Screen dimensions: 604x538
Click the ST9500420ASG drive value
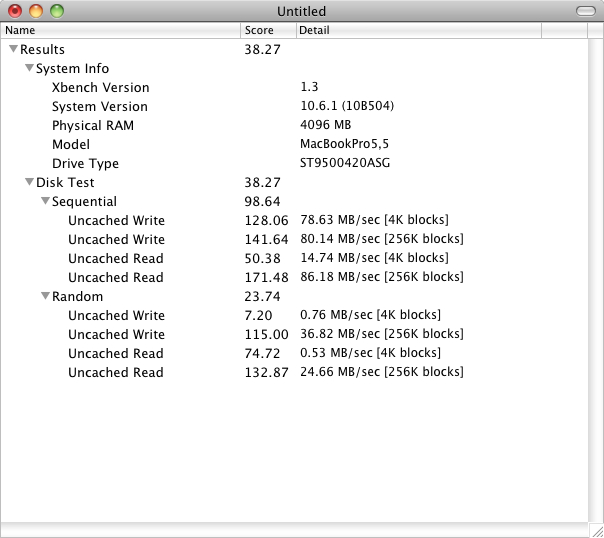(x=345, y=163)
